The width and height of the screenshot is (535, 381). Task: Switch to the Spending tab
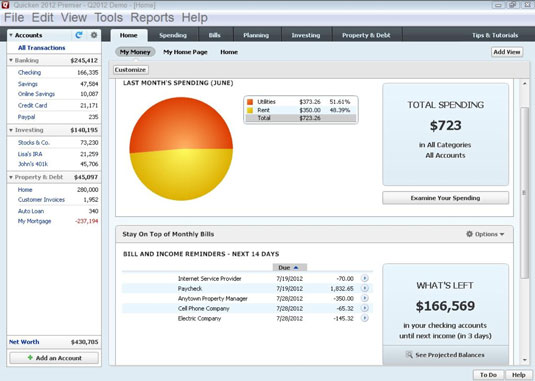173,35
